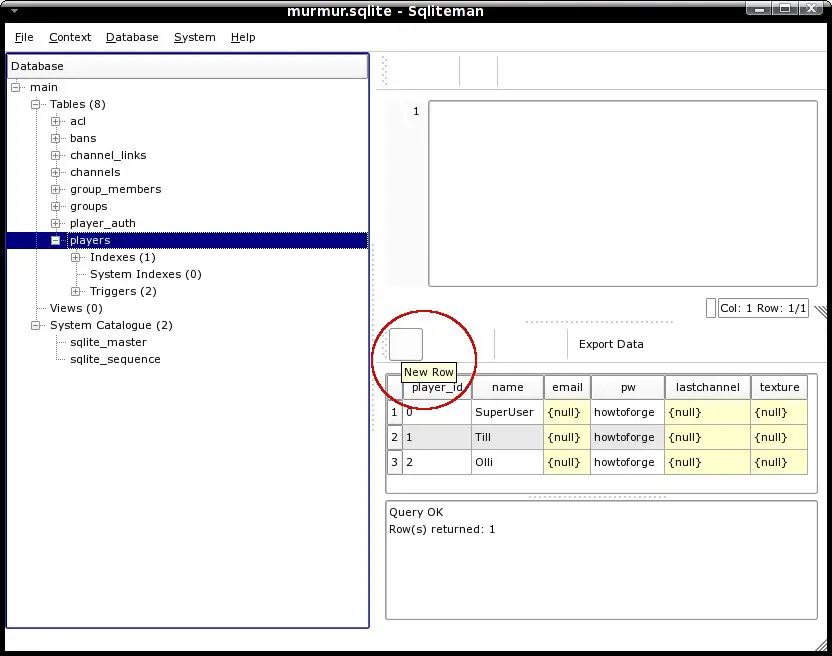
Task: Expand the group_members table node
Action: [x=56, y=189]
